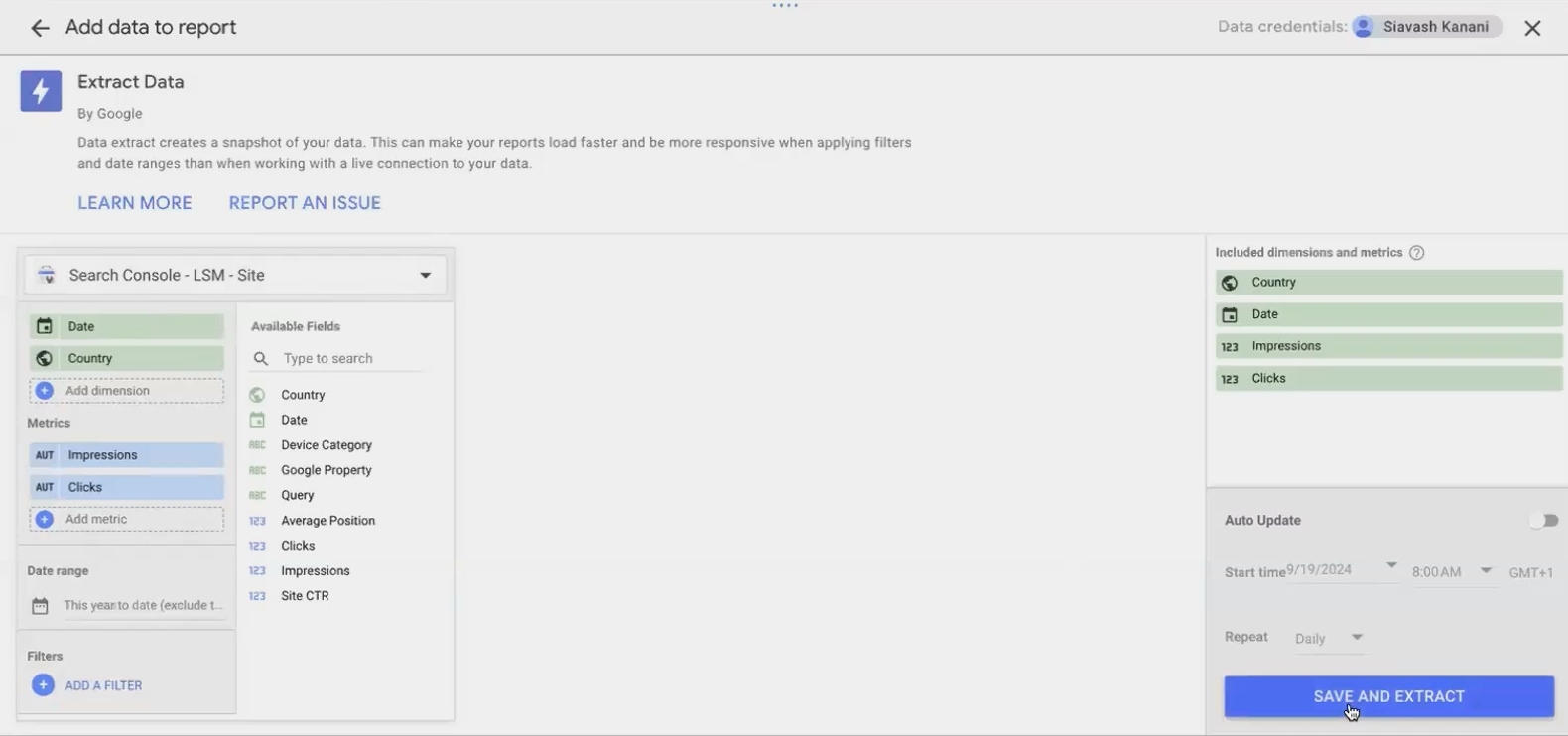Viewport: 1568px width, 736px height.
Task: Click the globe icon on Country dimension chip
Action: click(x=44, y=358)
